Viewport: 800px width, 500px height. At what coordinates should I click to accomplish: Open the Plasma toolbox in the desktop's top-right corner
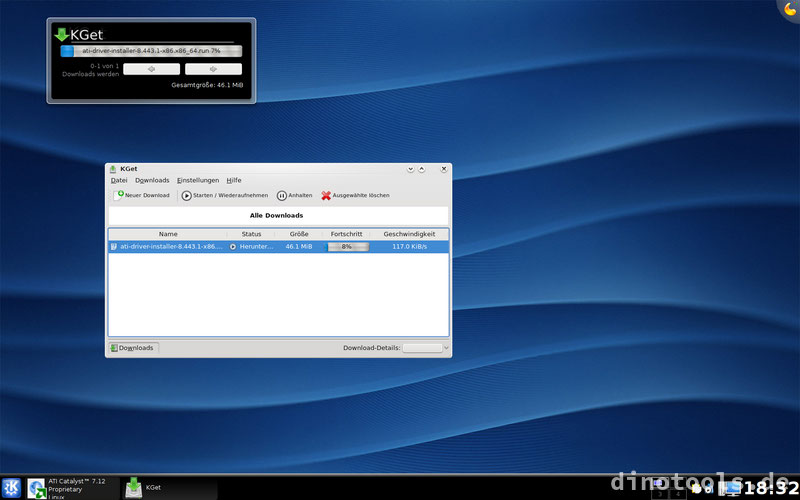point(790,9)
